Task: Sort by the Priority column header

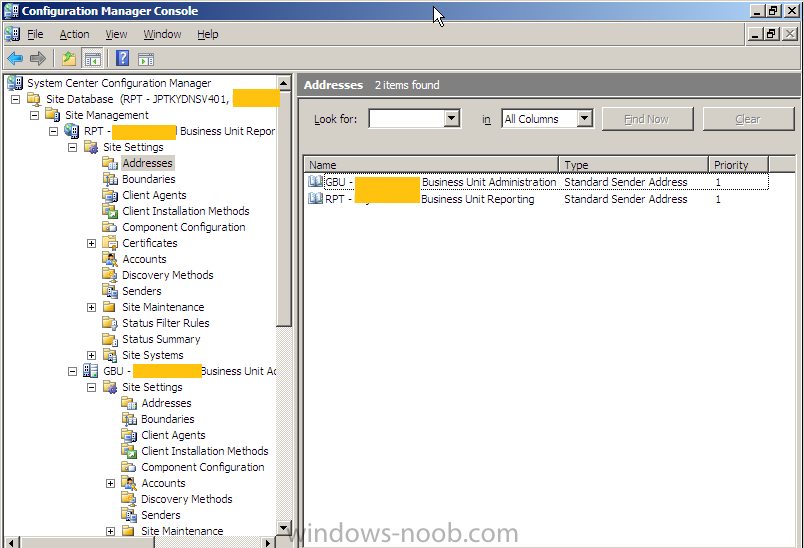Action: pyautogui.click(x=738, y=165)
